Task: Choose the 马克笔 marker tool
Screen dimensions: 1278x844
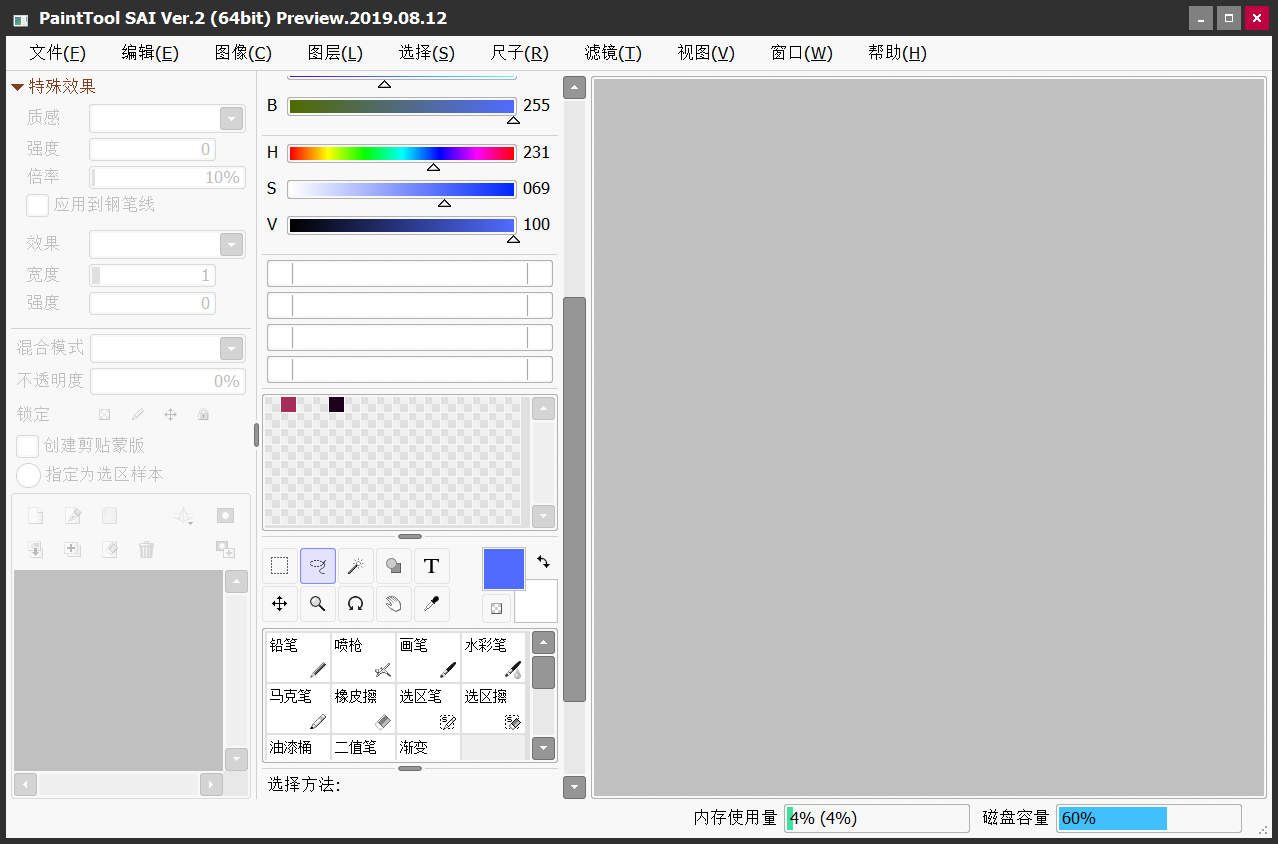Action: (298, 708)
